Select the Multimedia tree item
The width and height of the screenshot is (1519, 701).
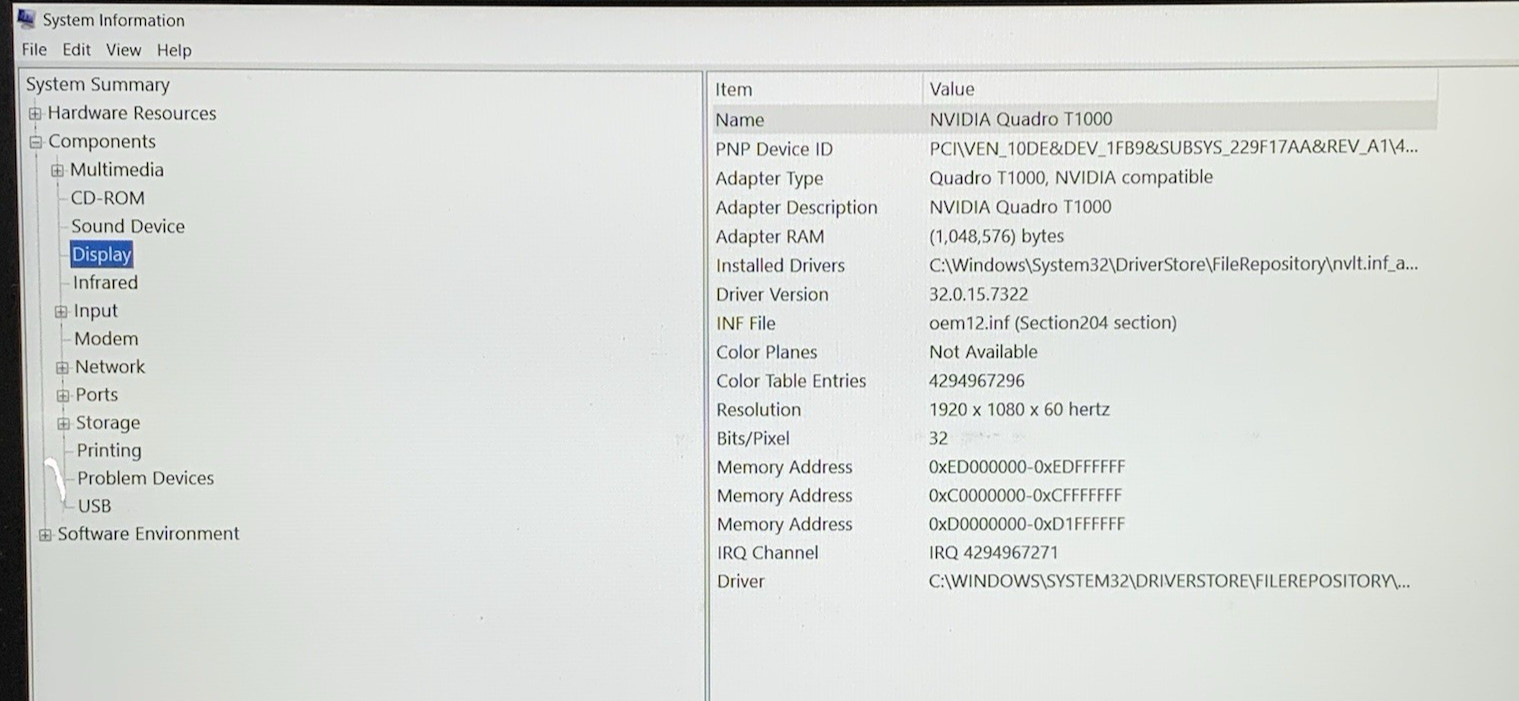117,169
